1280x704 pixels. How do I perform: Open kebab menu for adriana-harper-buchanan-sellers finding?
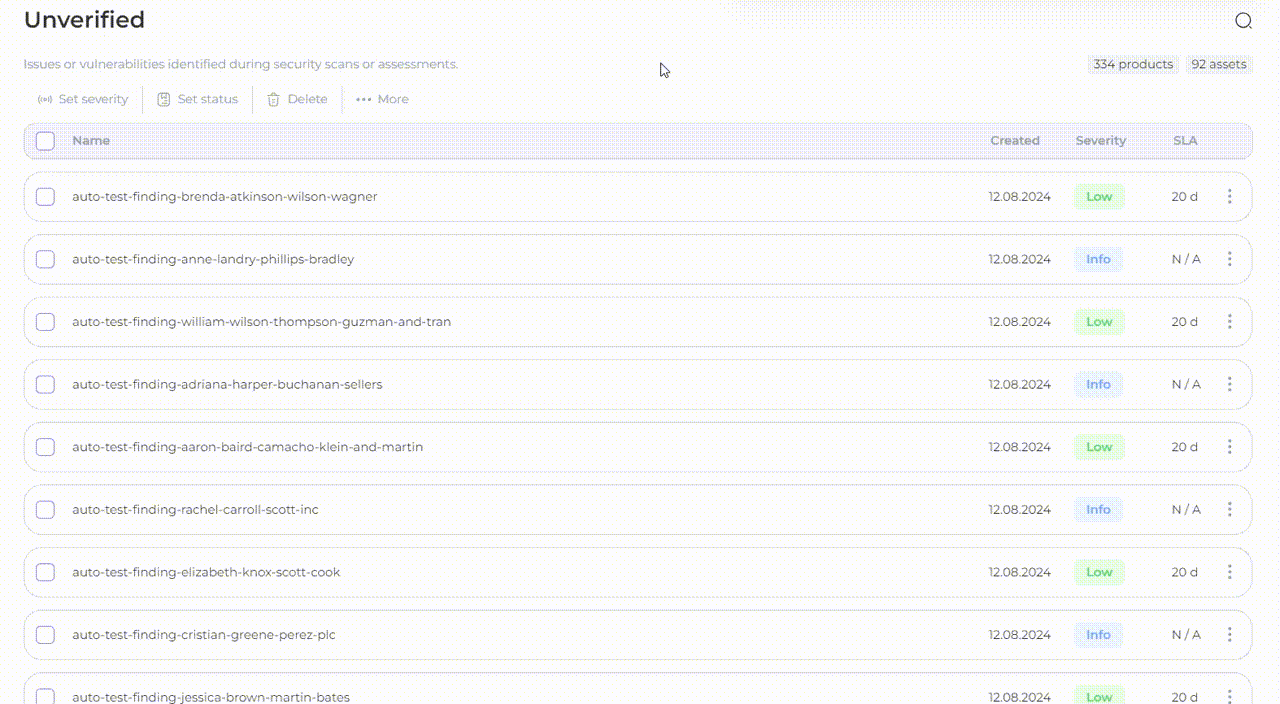1229,384
